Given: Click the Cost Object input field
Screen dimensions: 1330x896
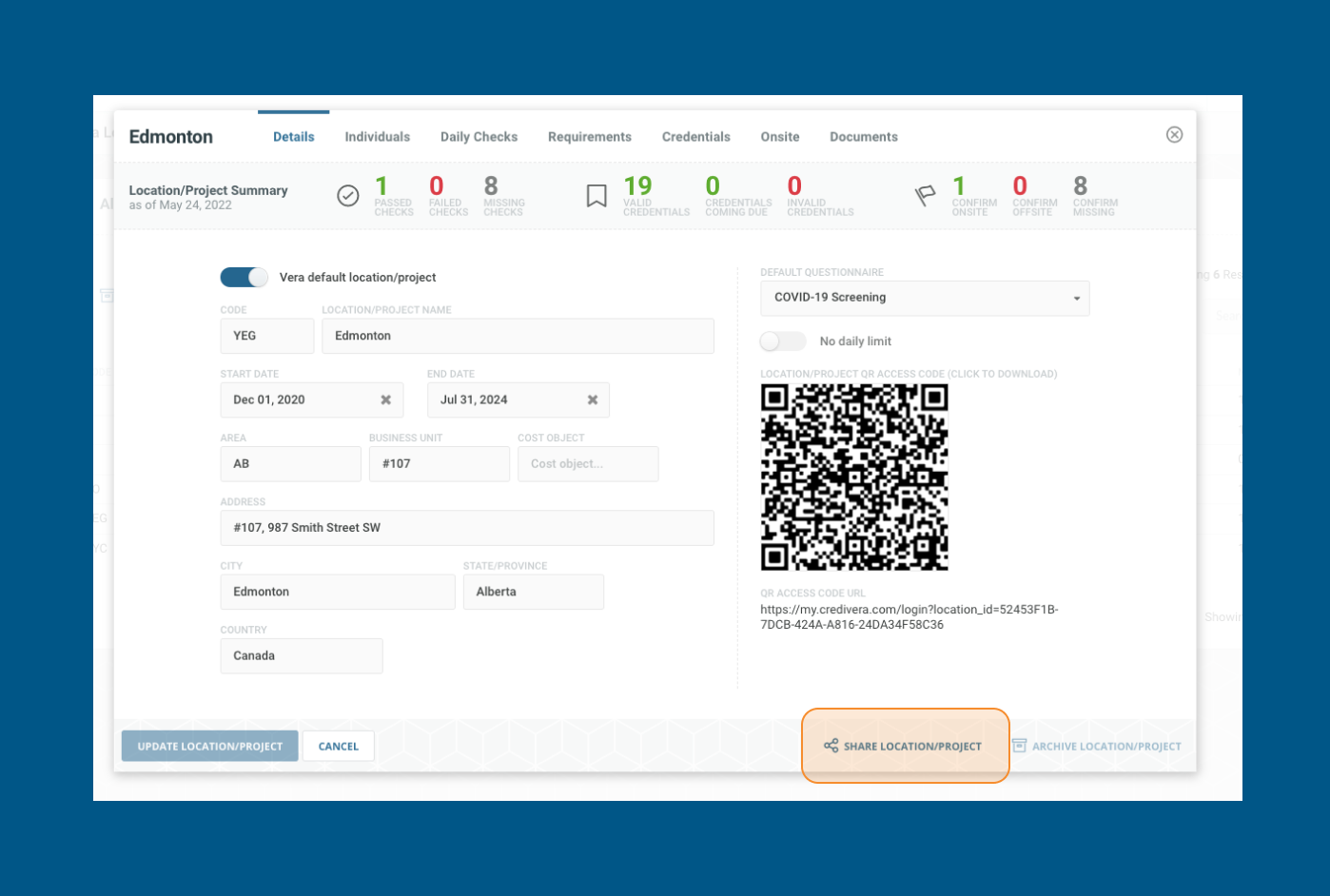Looking at the screenshot, I should coord(588,463).
